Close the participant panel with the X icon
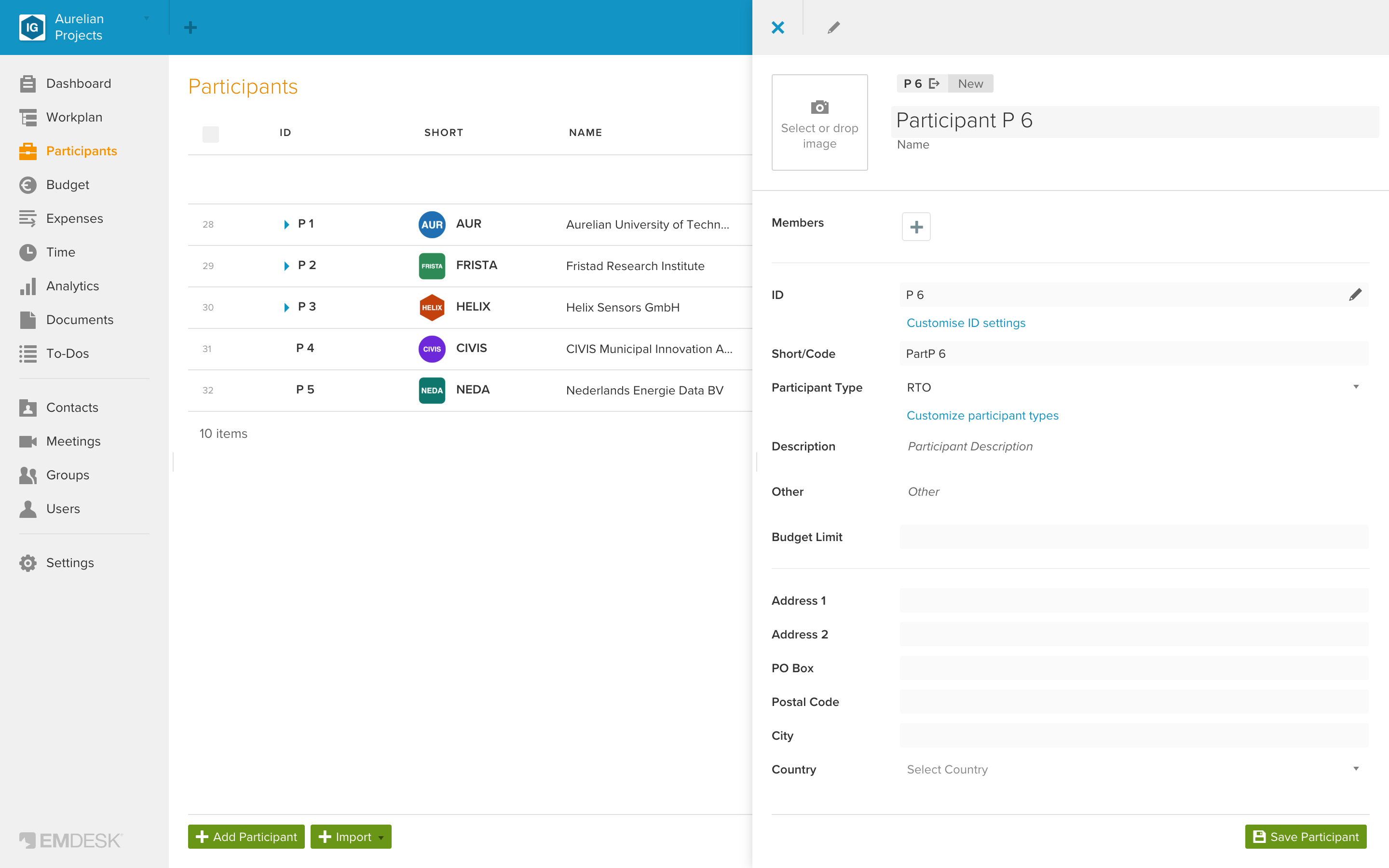The width and height of the screenshot is (1389, 868). [x=778, y=27]
